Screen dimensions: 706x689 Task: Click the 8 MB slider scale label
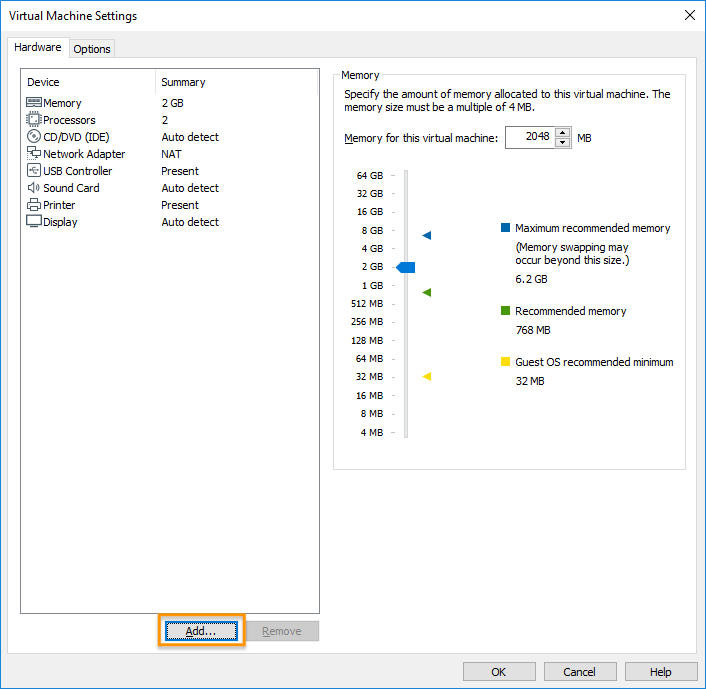371,413
